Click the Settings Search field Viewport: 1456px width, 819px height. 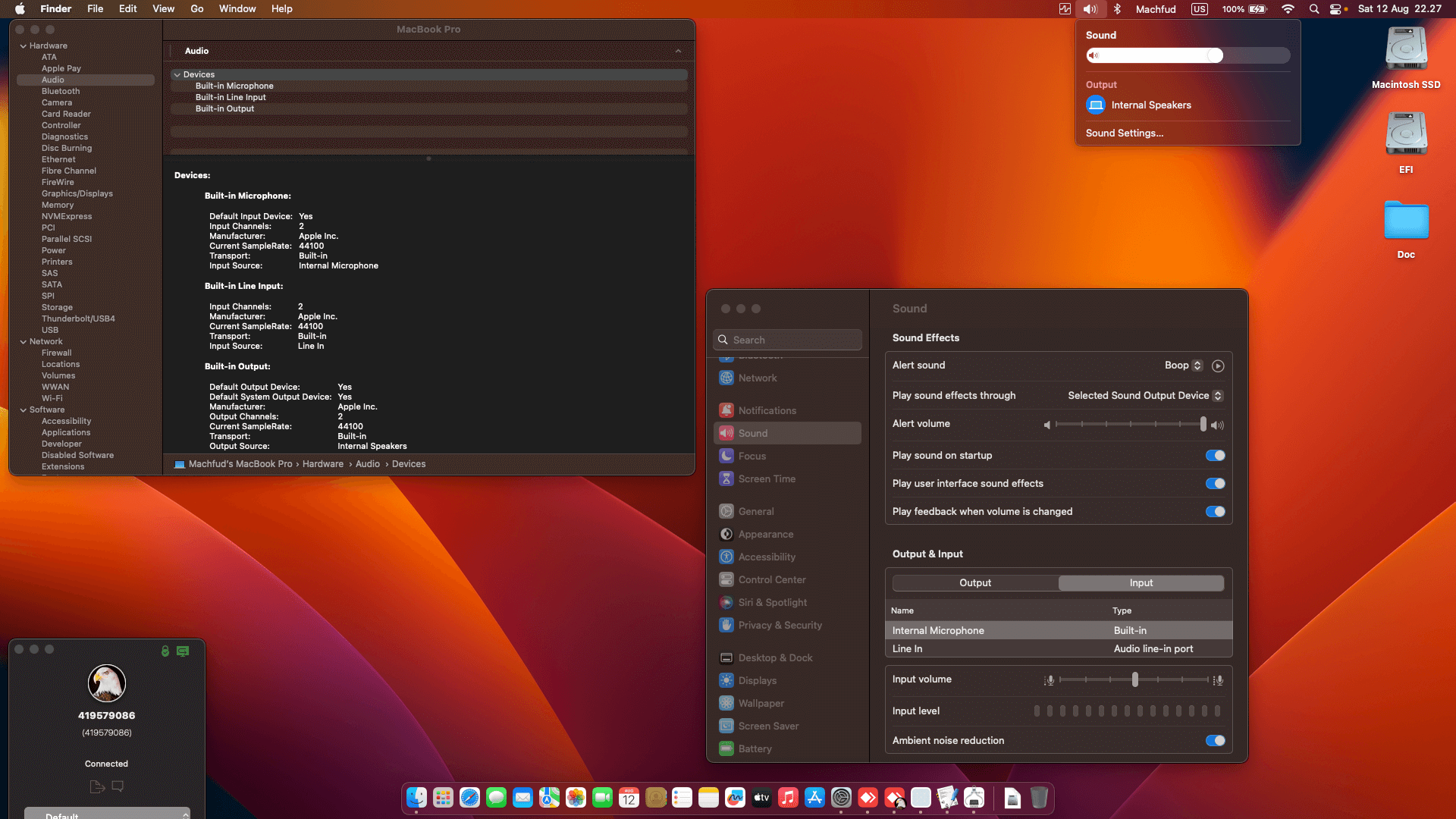click(x=787, y=340)
